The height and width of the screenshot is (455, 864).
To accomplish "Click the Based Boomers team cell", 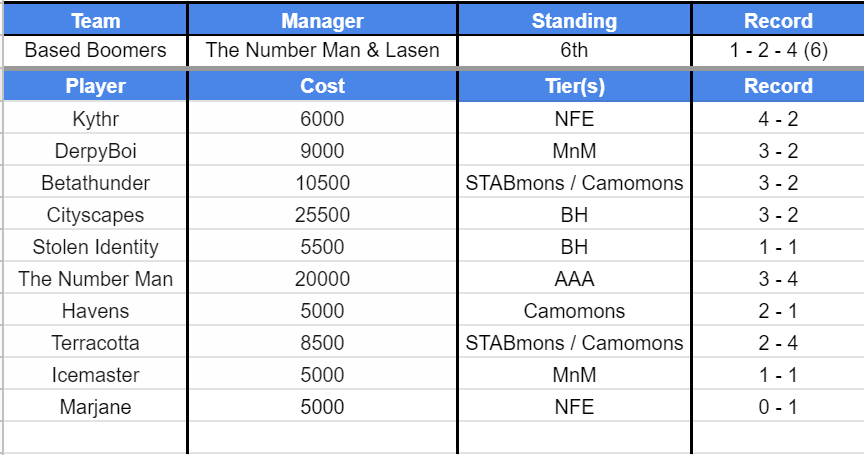I will [x=95, y=51].
